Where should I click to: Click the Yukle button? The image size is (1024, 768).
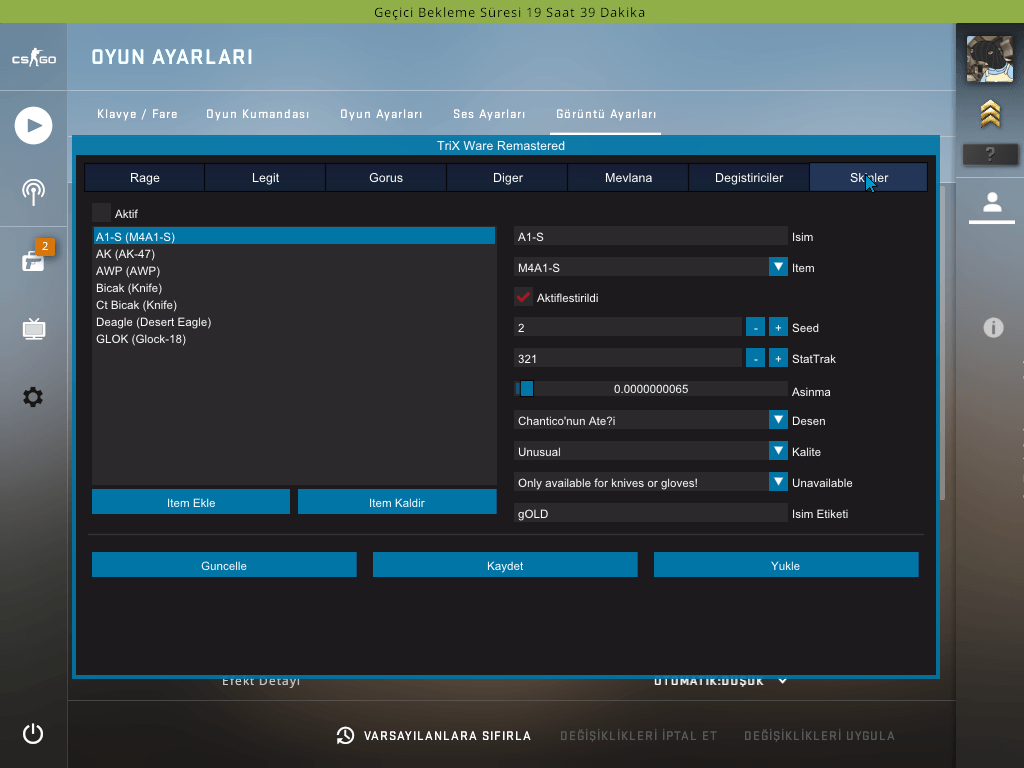(x=786, y=565)
